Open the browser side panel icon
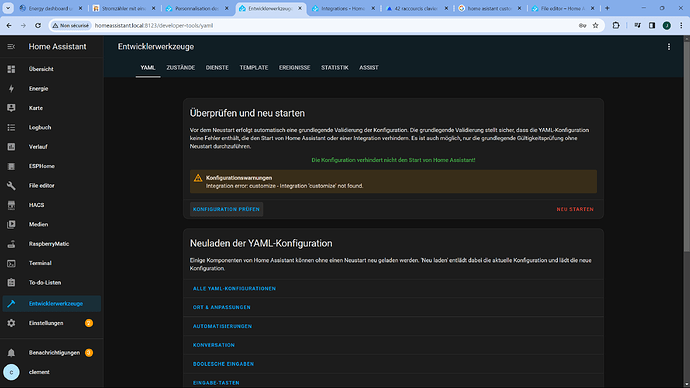 click(x=652, y=26)
